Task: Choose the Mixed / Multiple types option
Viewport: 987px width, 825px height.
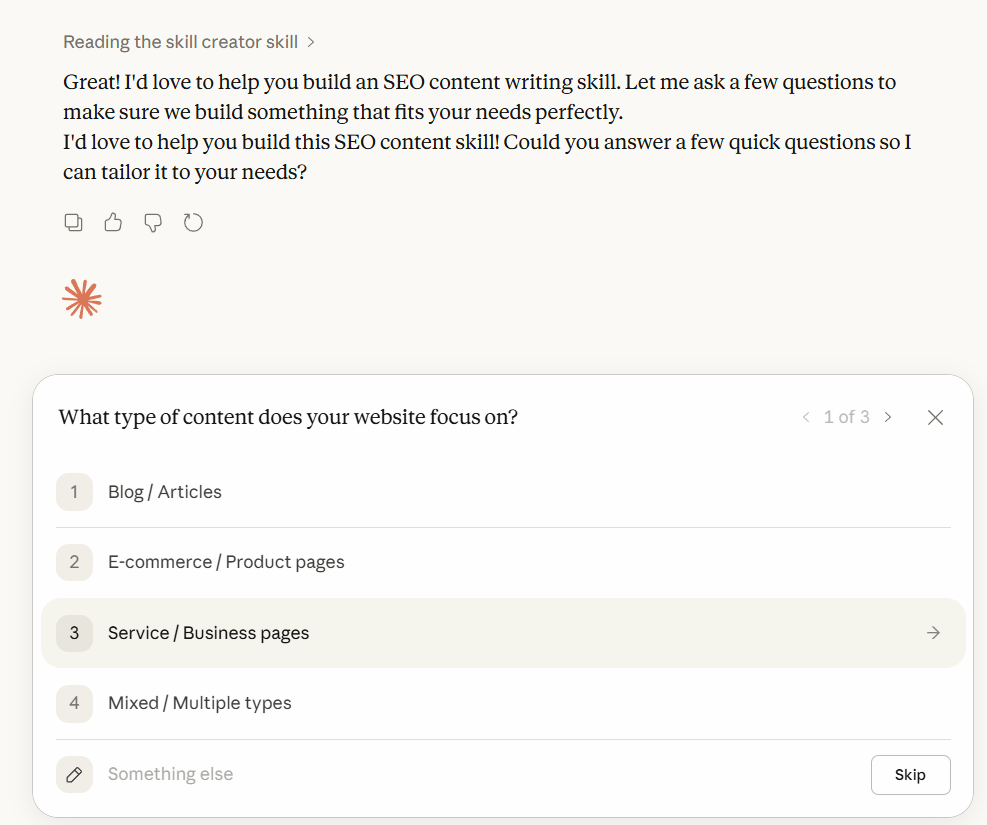Action: [200, 703]
